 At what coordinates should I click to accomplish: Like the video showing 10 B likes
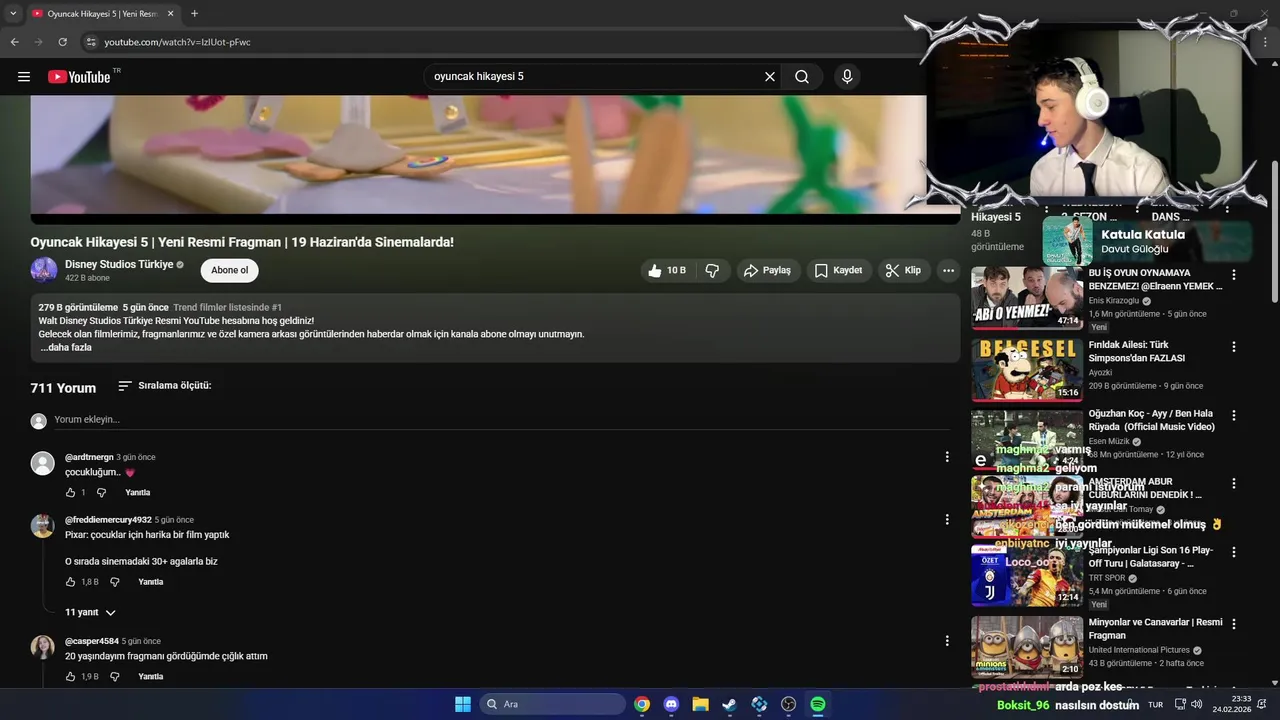pyautogui.click(x=667, y=270)
